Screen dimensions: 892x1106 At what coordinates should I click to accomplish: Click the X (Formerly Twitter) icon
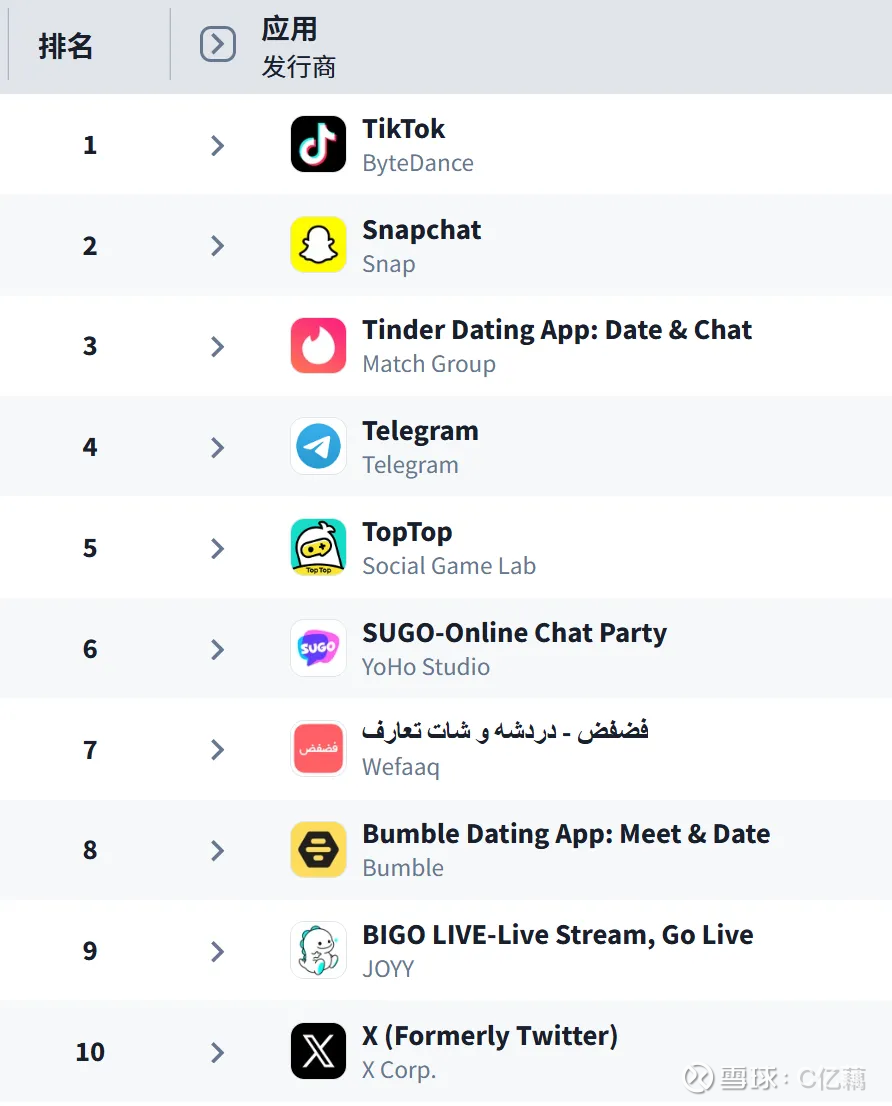(x=318, y=1051)
